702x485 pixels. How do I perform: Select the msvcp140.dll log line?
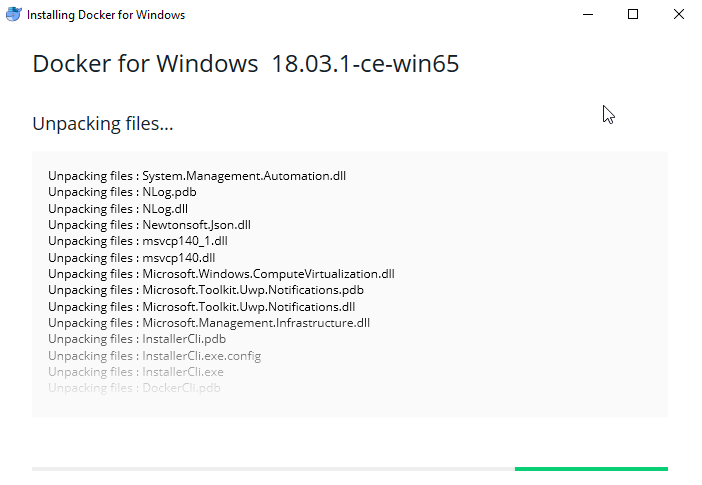click(132, 258)
